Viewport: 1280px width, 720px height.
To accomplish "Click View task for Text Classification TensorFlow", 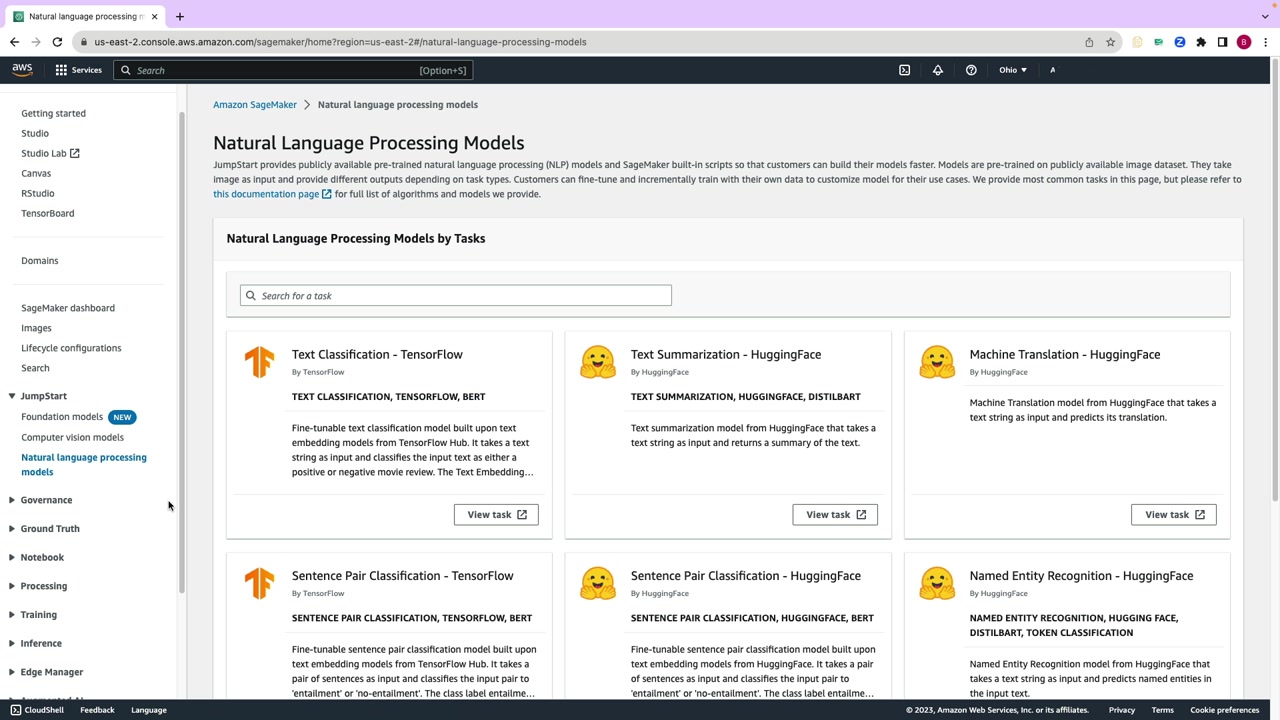I will 496,515.
